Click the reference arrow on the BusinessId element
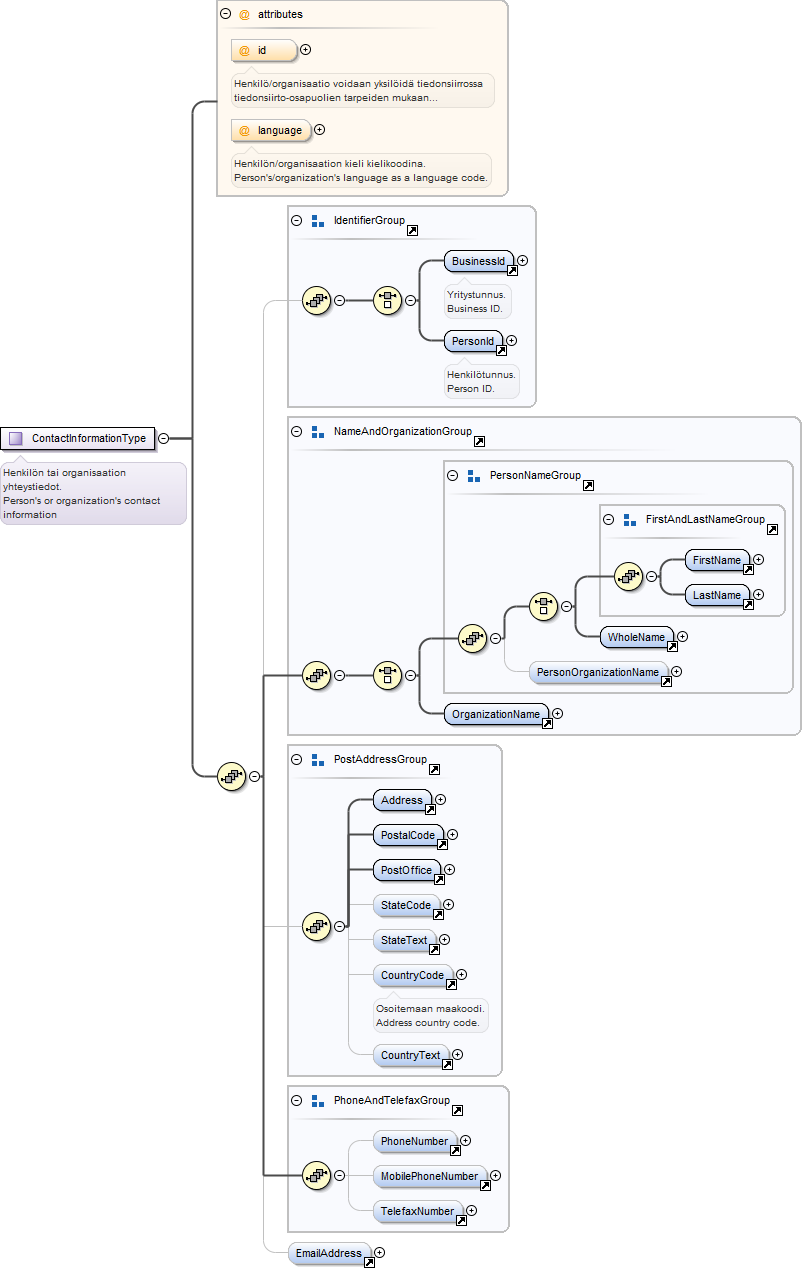This screenshot has height=1269, width=803. point(512,270)
